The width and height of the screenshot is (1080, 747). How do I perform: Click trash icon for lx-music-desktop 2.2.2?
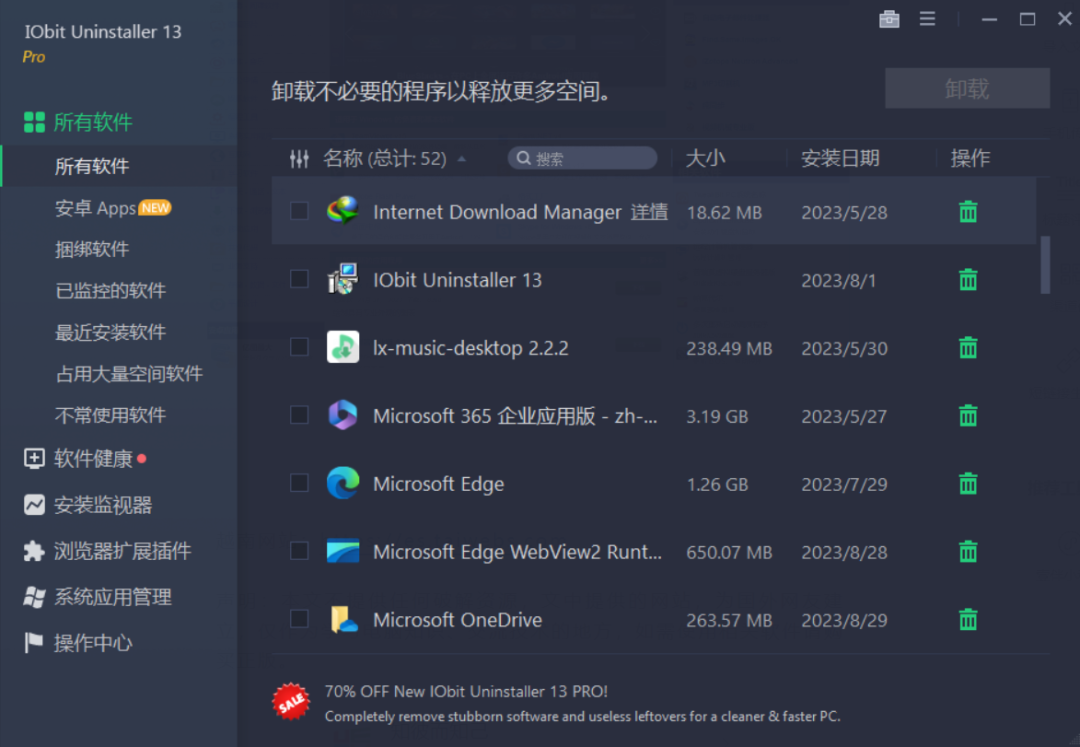(x=968, y=348)
